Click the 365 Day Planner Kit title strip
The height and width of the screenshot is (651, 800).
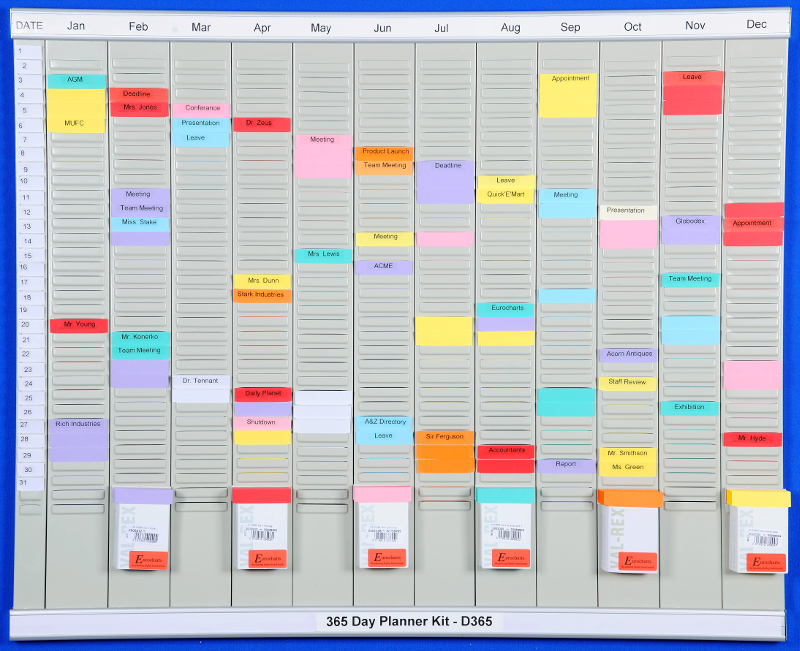click(x=410, y=622)
